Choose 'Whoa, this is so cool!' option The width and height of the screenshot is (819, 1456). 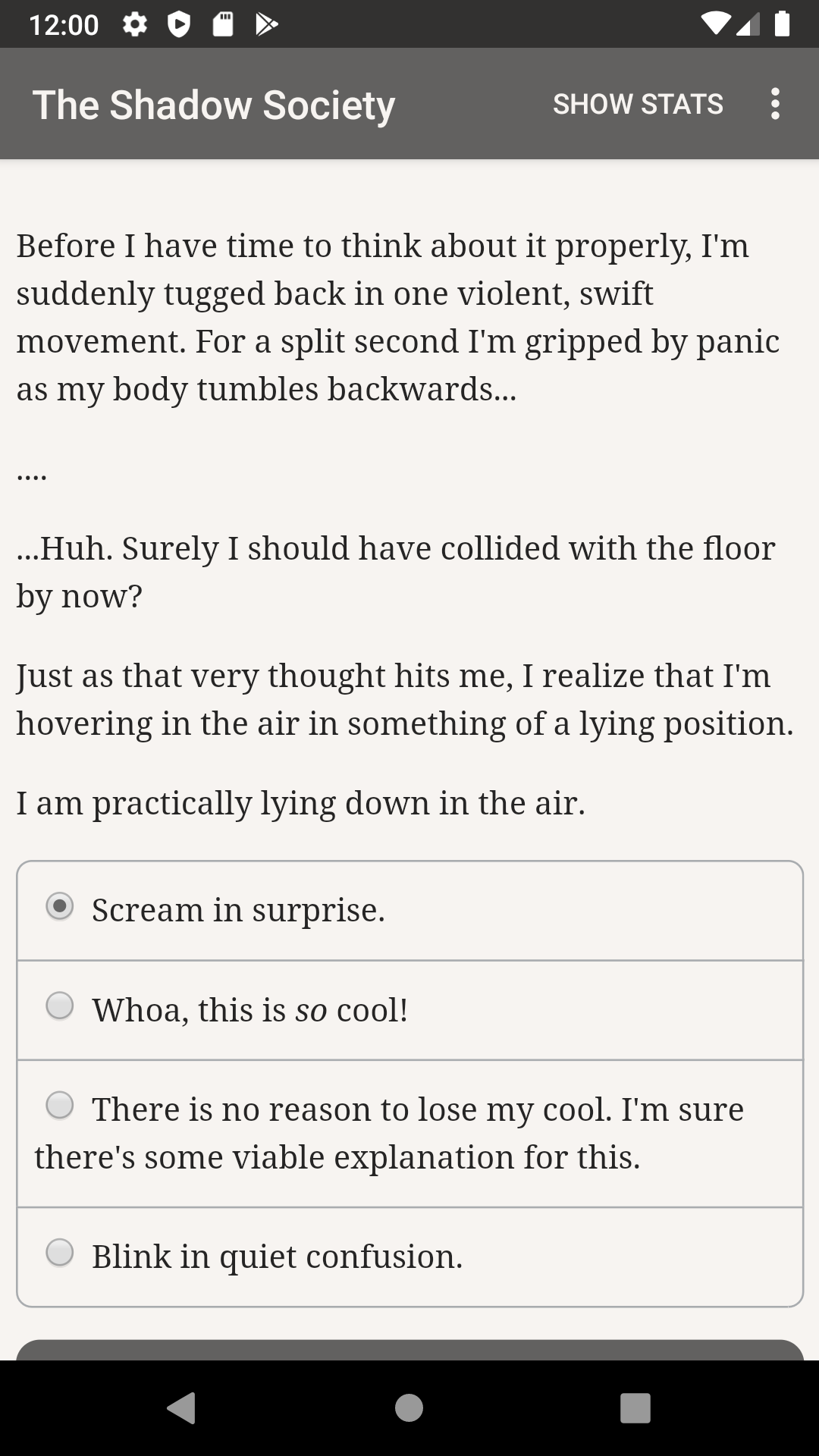point(60,1006)
